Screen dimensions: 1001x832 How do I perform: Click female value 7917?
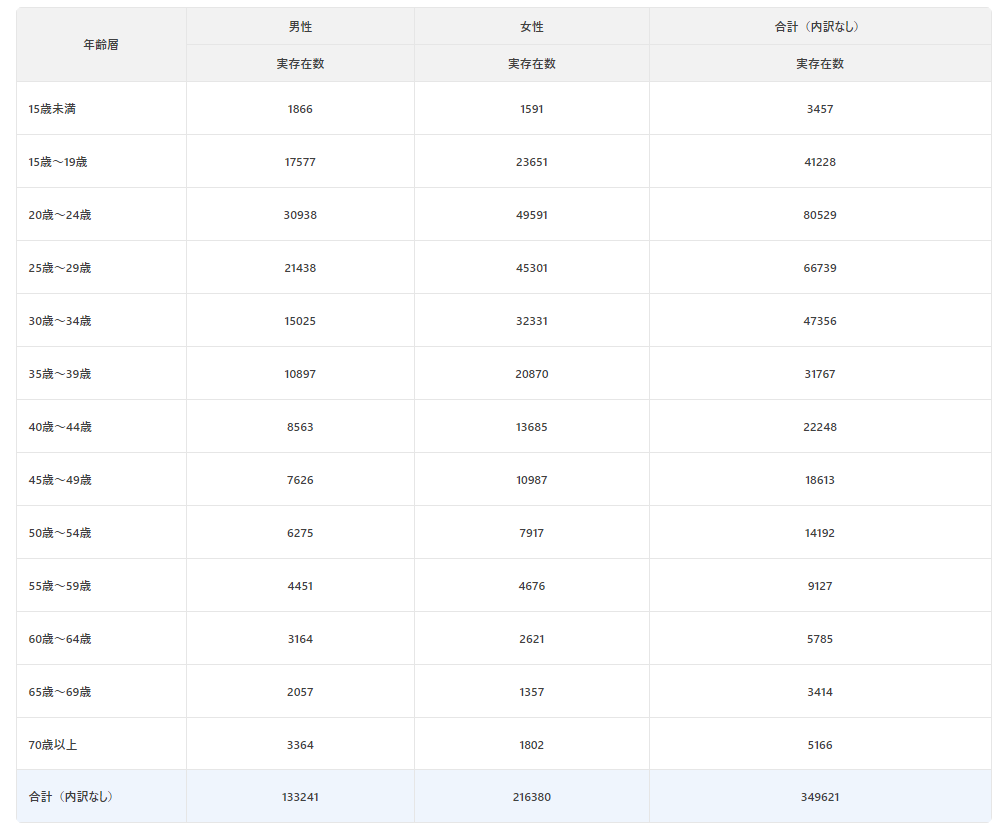(532, 533)
